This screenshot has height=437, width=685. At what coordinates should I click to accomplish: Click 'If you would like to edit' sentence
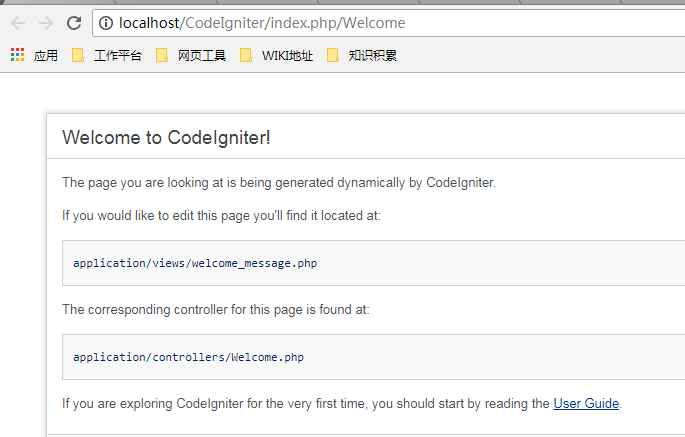coord(221,215)
